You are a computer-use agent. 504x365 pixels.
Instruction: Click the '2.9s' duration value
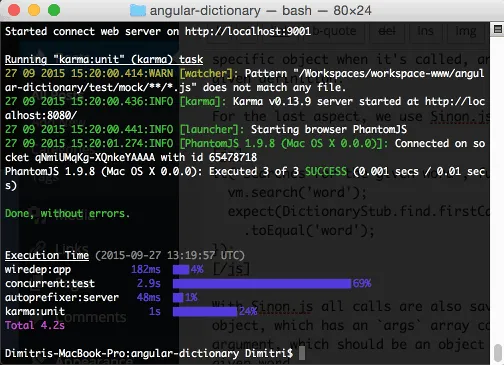(x=149, y=283)
